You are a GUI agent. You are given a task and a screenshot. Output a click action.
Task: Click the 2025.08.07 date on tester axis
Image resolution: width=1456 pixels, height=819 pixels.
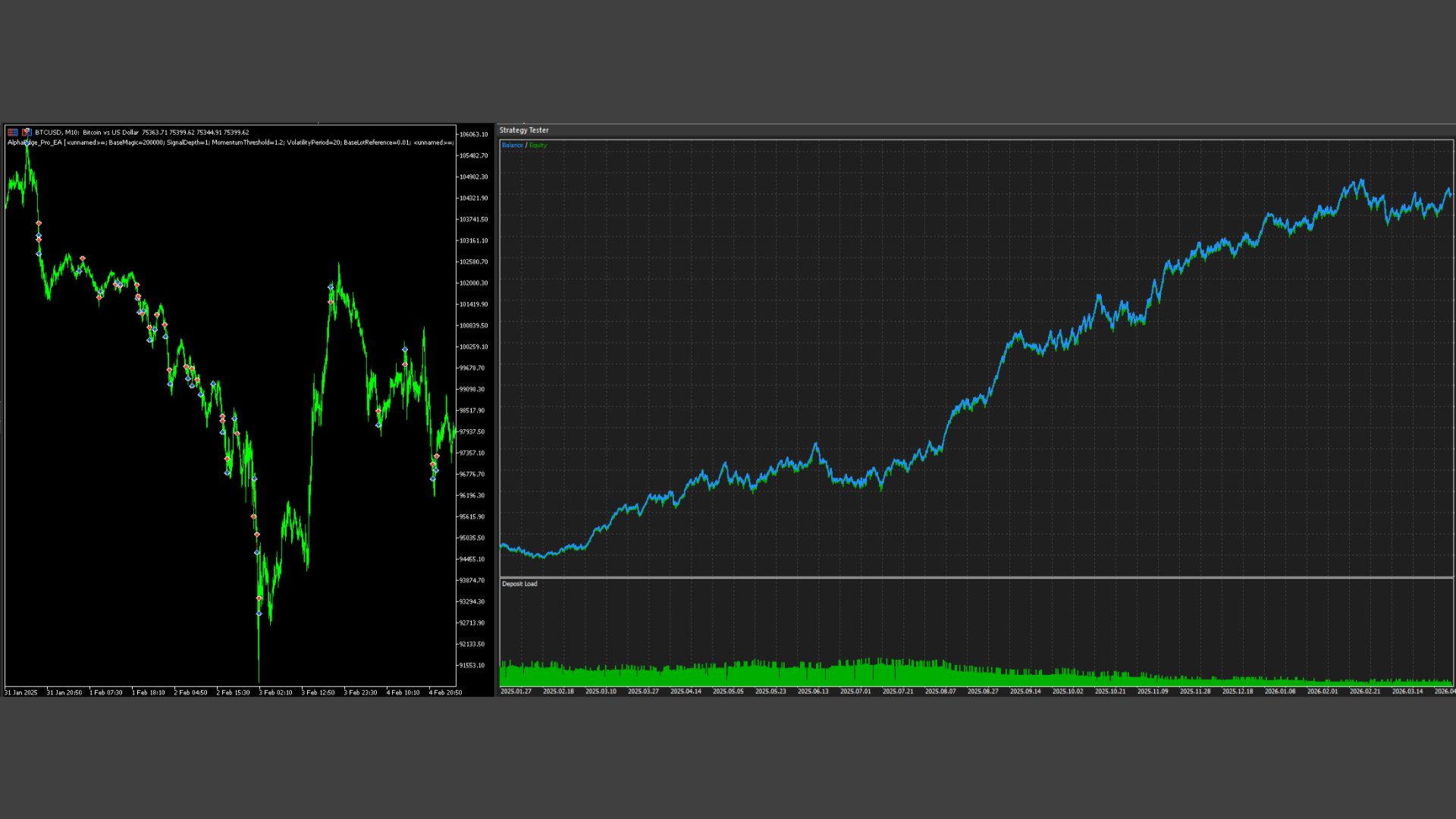(x=940, y=692)
